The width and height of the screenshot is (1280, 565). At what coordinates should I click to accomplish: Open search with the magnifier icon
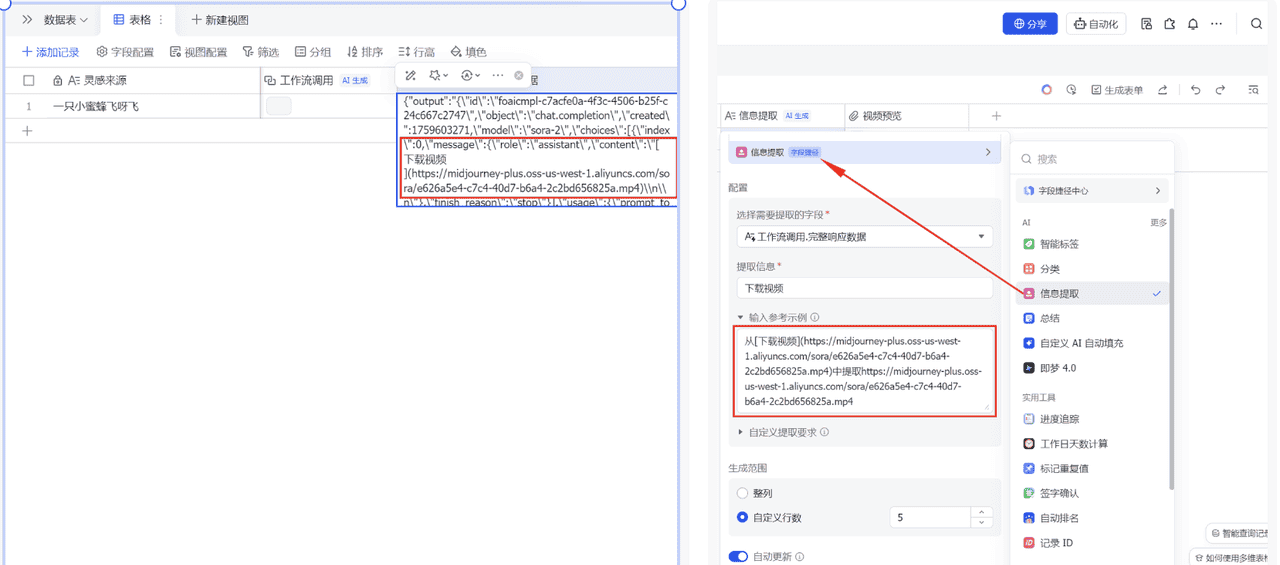click(1256, 24)
